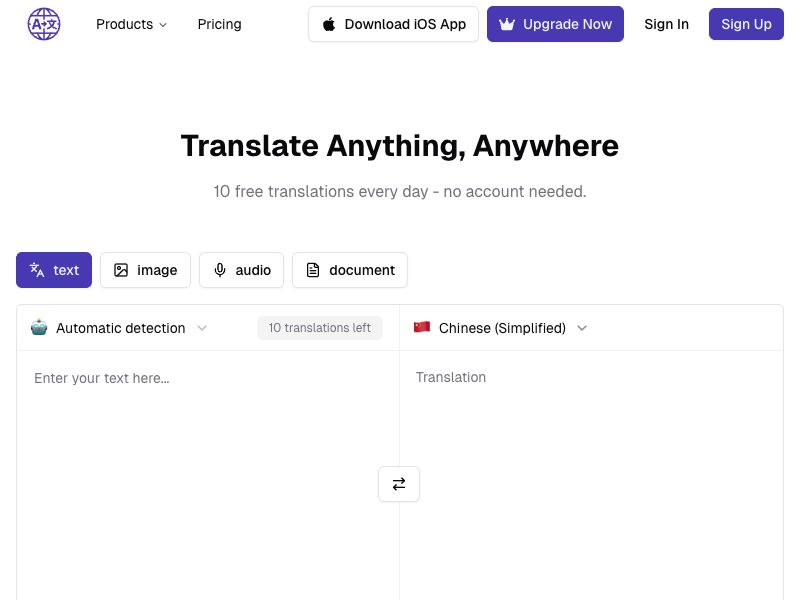Image resolution: width=800 pixels, height=600 pixels.
Task: Click the globe translation logo
Action: coord(43,23)
